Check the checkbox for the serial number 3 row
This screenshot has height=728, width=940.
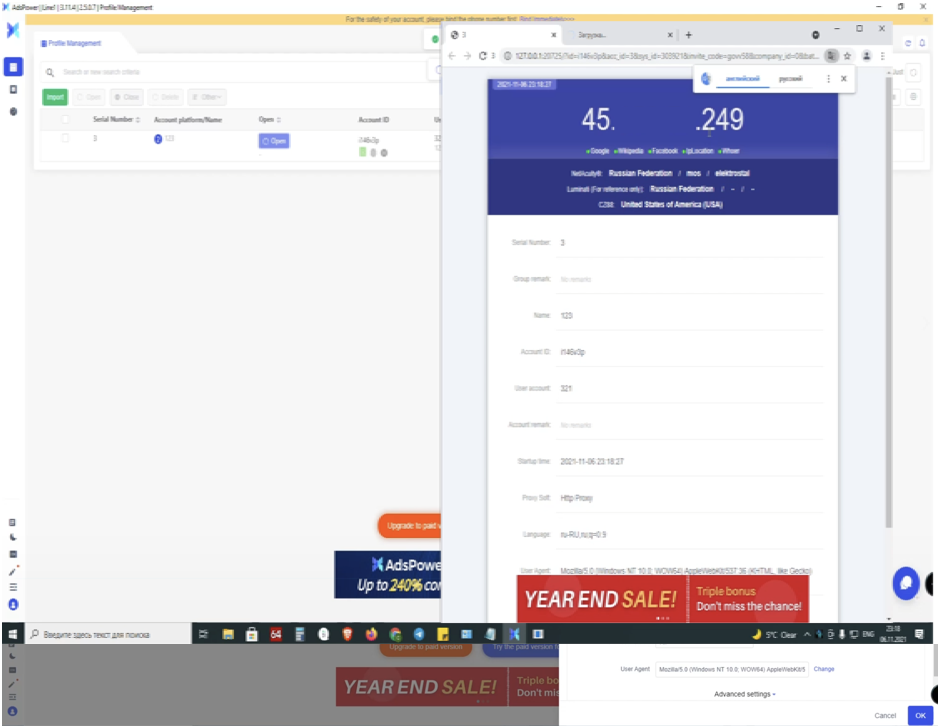coord(66,139)
